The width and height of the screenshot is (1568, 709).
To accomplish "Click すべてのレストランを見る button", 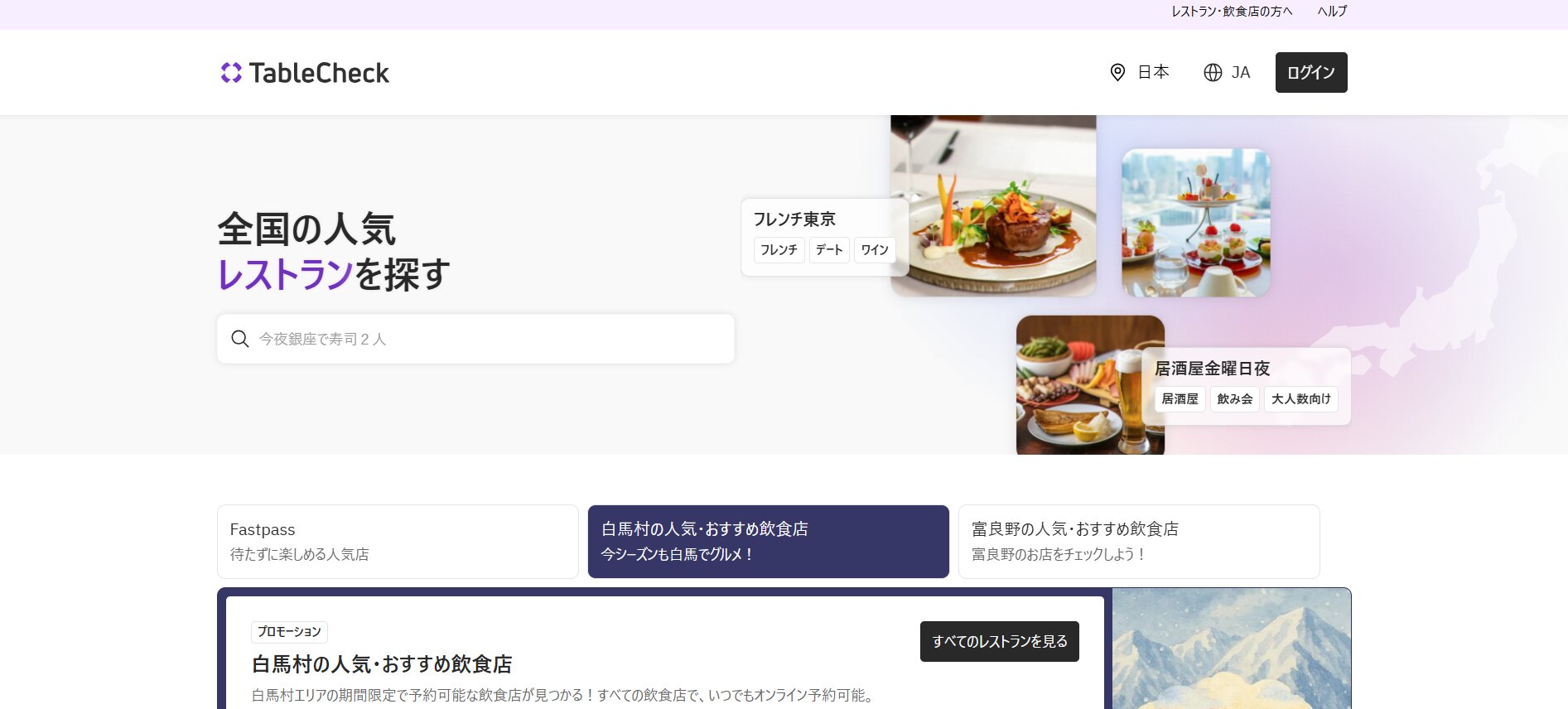I will 999,641.
